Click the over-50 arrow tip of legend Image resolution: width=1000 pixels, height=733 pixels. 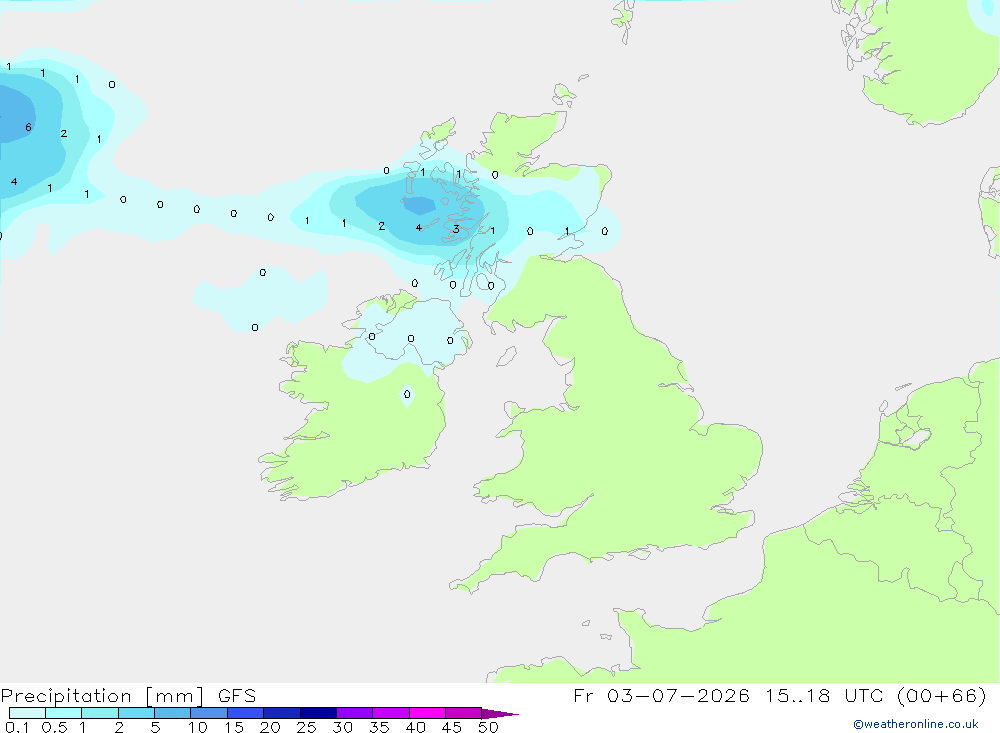tap(499, 713)
